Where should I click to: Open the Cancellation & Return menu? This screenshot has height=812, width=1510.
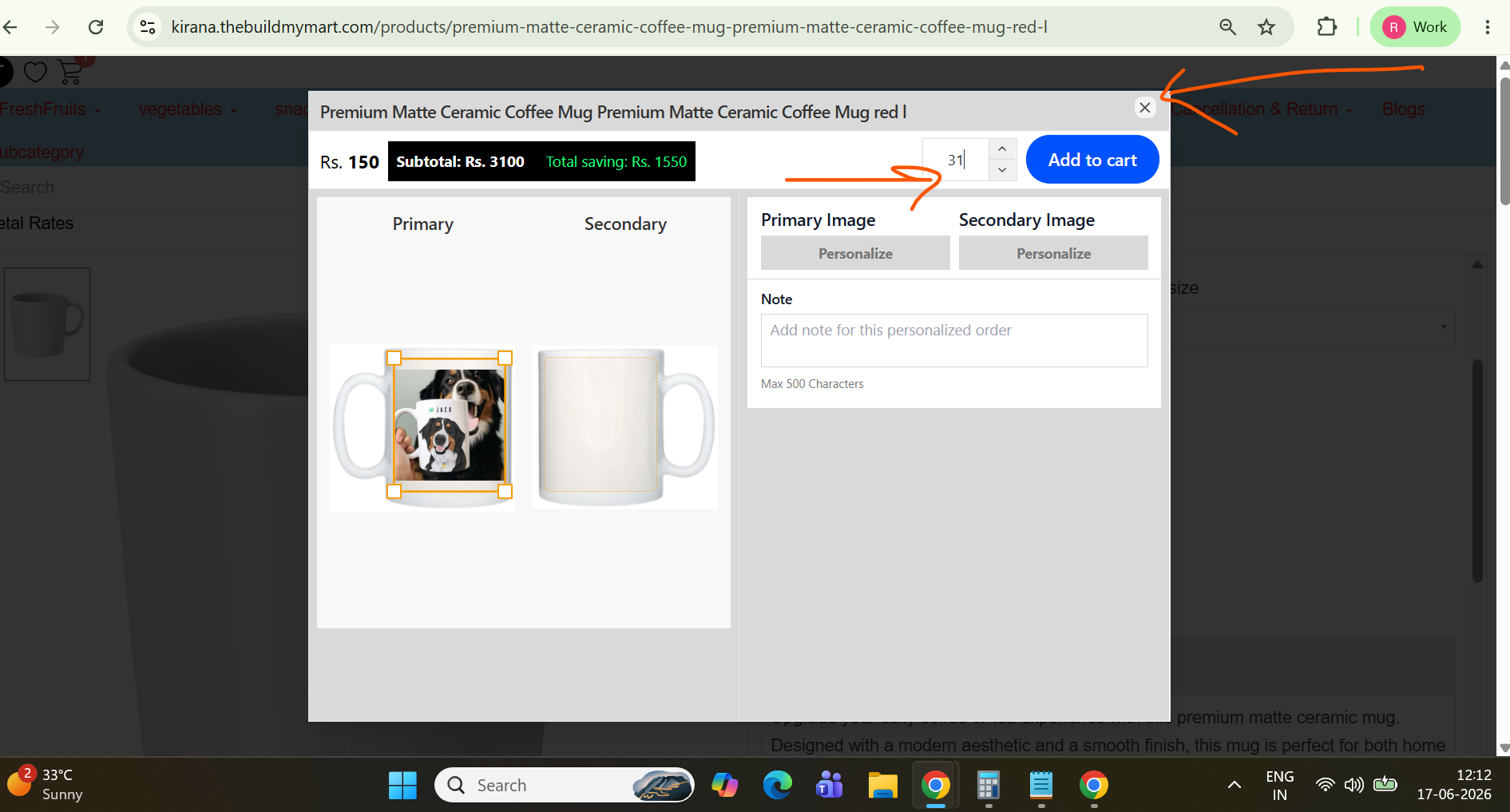(1262, 109)
